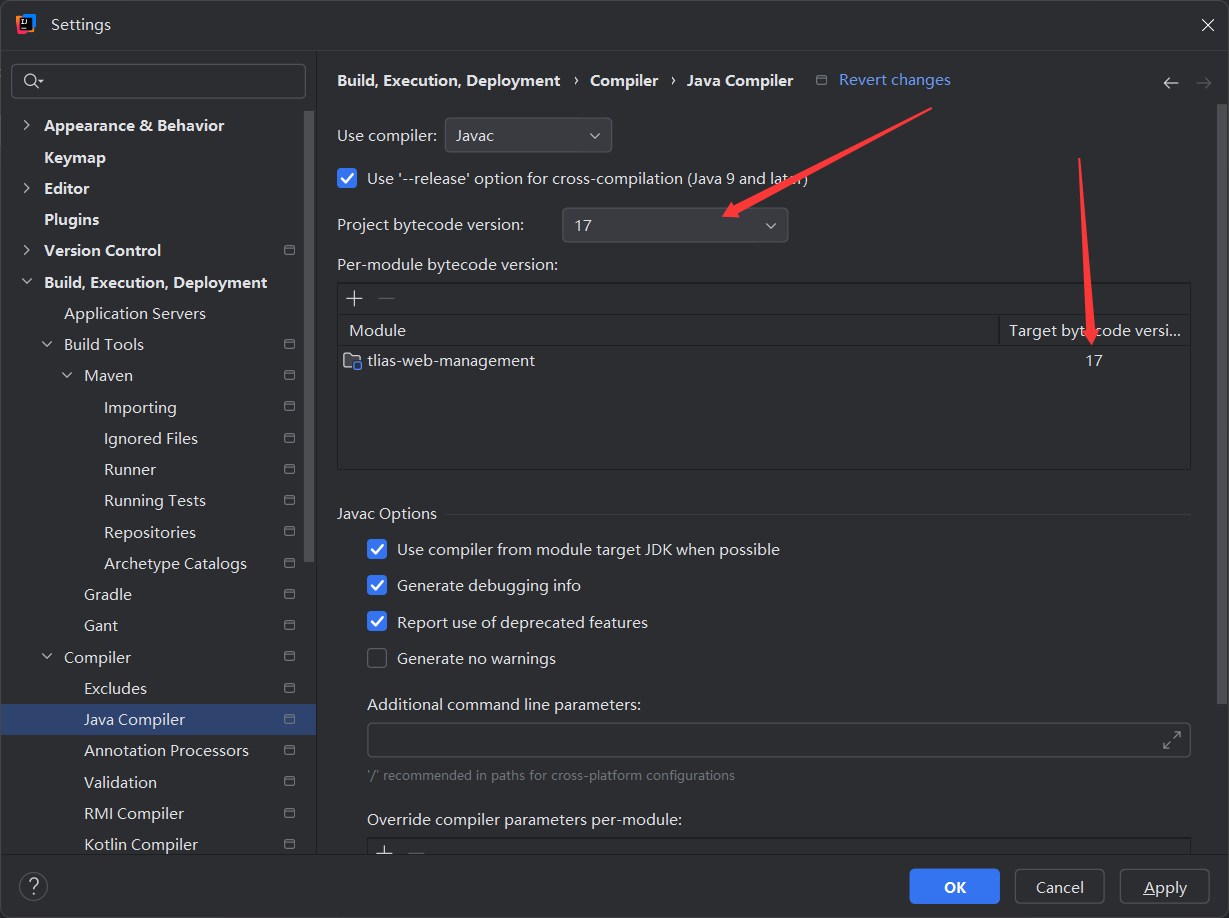The image size is (1229, 918).
Task: Click Build, Execution, Deployment breadcrumb
Action: (x=449, y=81)
